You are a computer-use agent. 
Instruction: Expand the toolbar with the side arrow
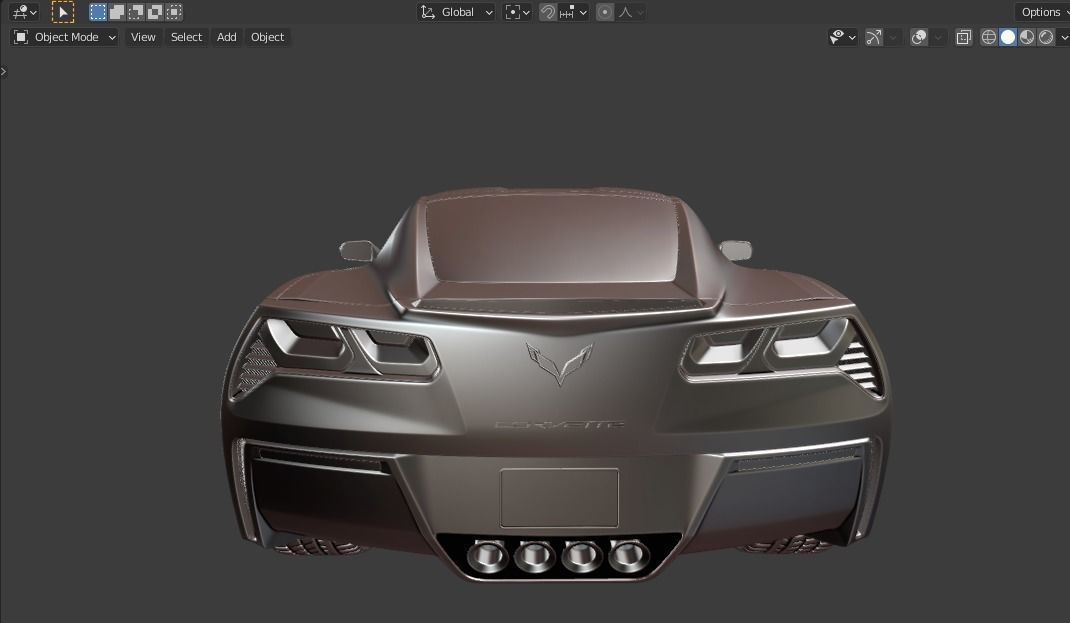point(3,71)
